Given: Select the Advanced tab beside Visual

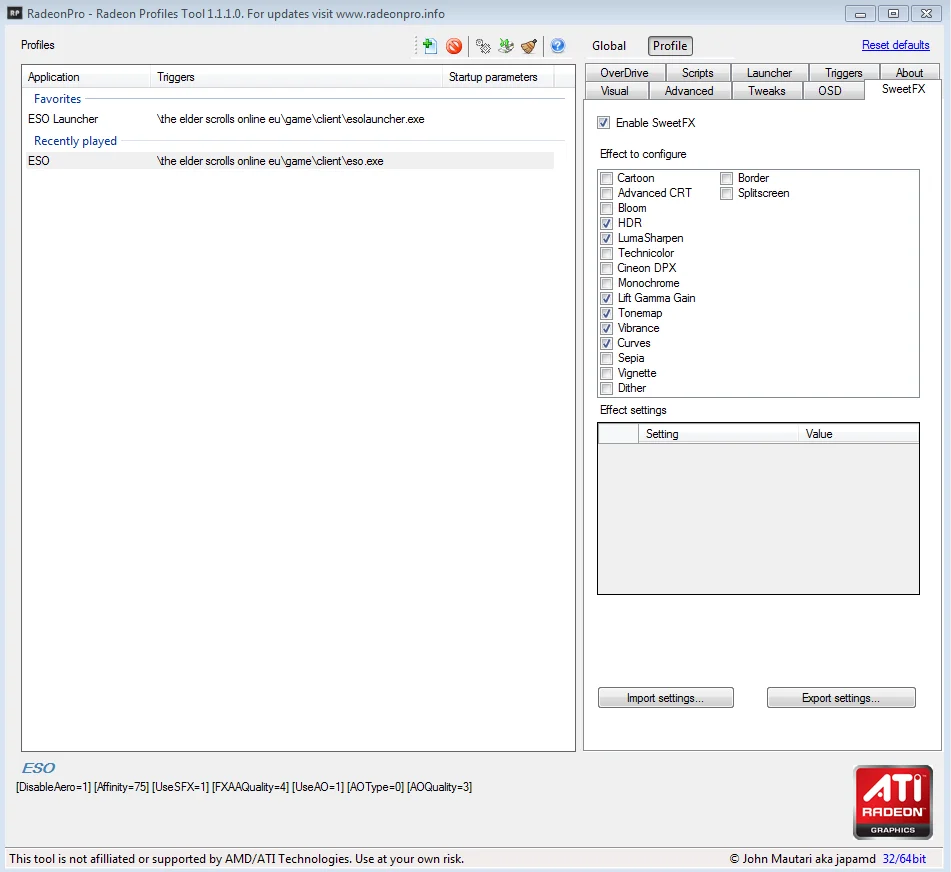Looking at the screenshot, I should coord(689,91).
